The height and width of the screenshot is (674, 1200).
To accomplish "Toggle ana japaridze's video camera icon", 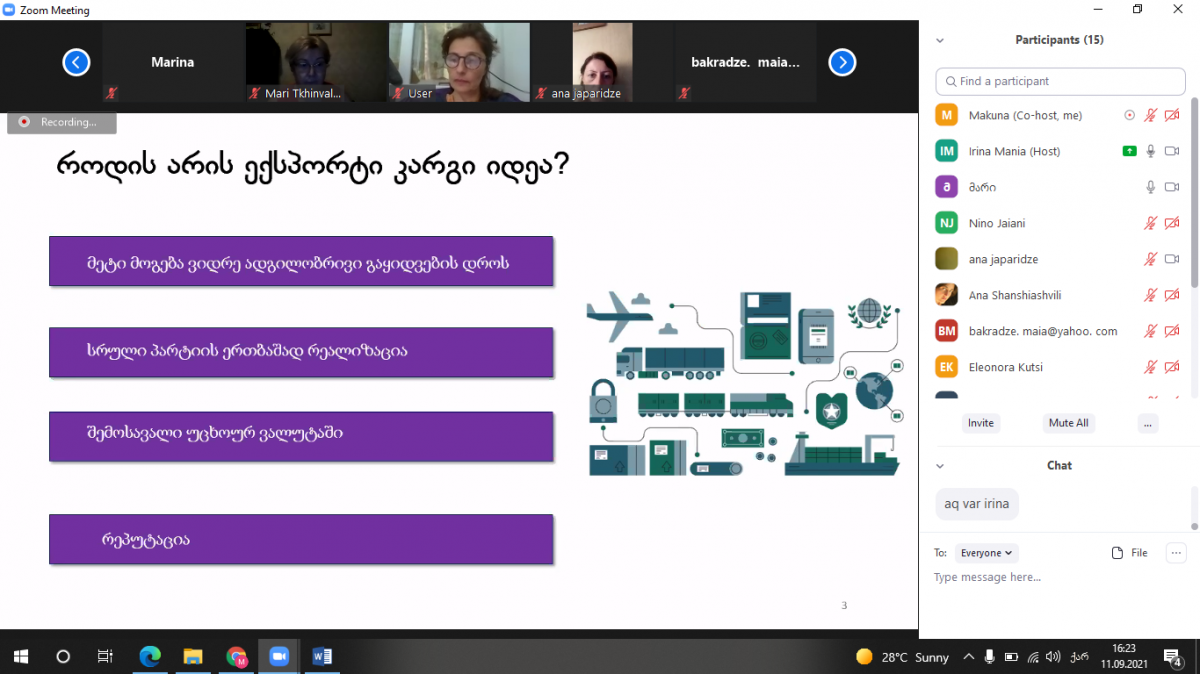I will (1172, 259).
